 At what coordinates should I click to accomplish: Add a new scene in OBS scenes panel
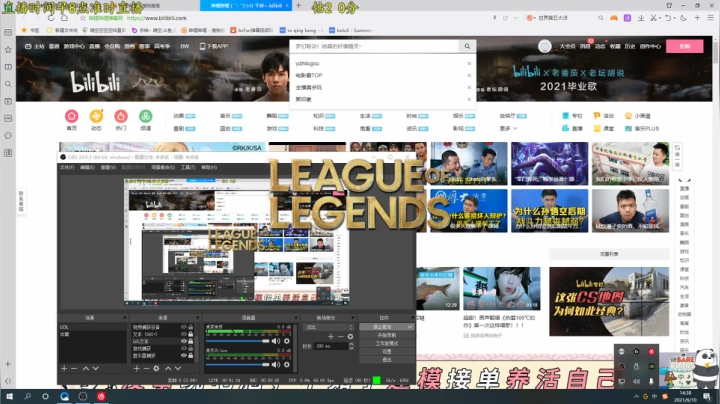point(64,368)
